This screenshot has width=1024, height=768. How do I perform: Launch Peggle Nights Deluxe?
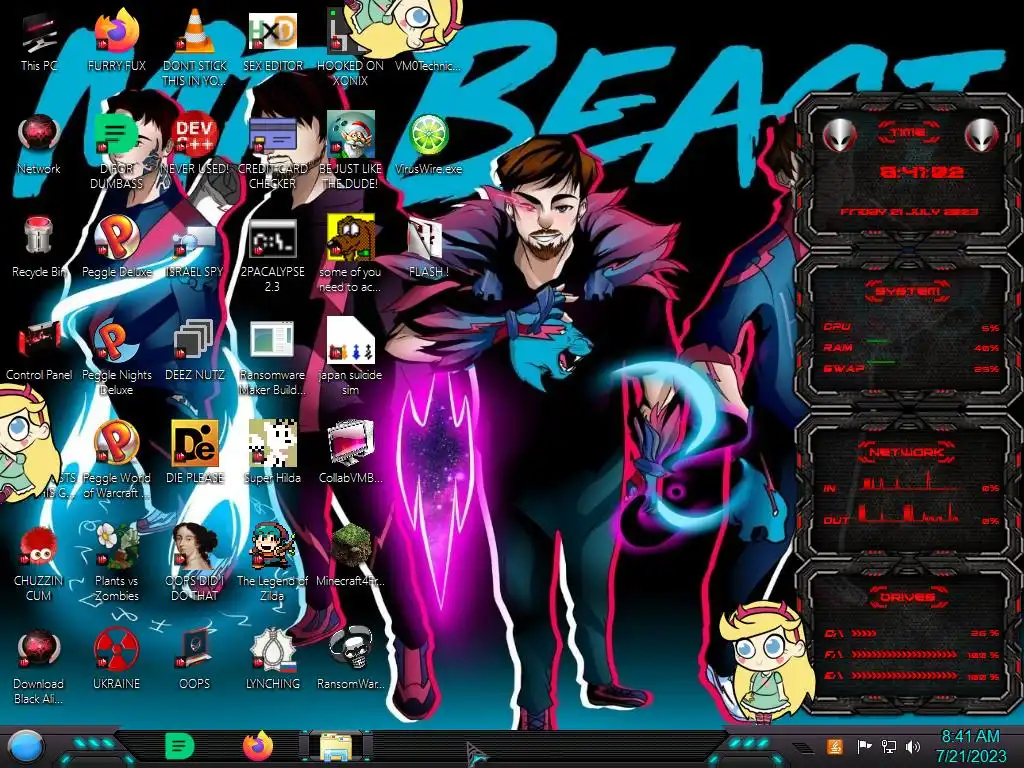pos(116,358)
